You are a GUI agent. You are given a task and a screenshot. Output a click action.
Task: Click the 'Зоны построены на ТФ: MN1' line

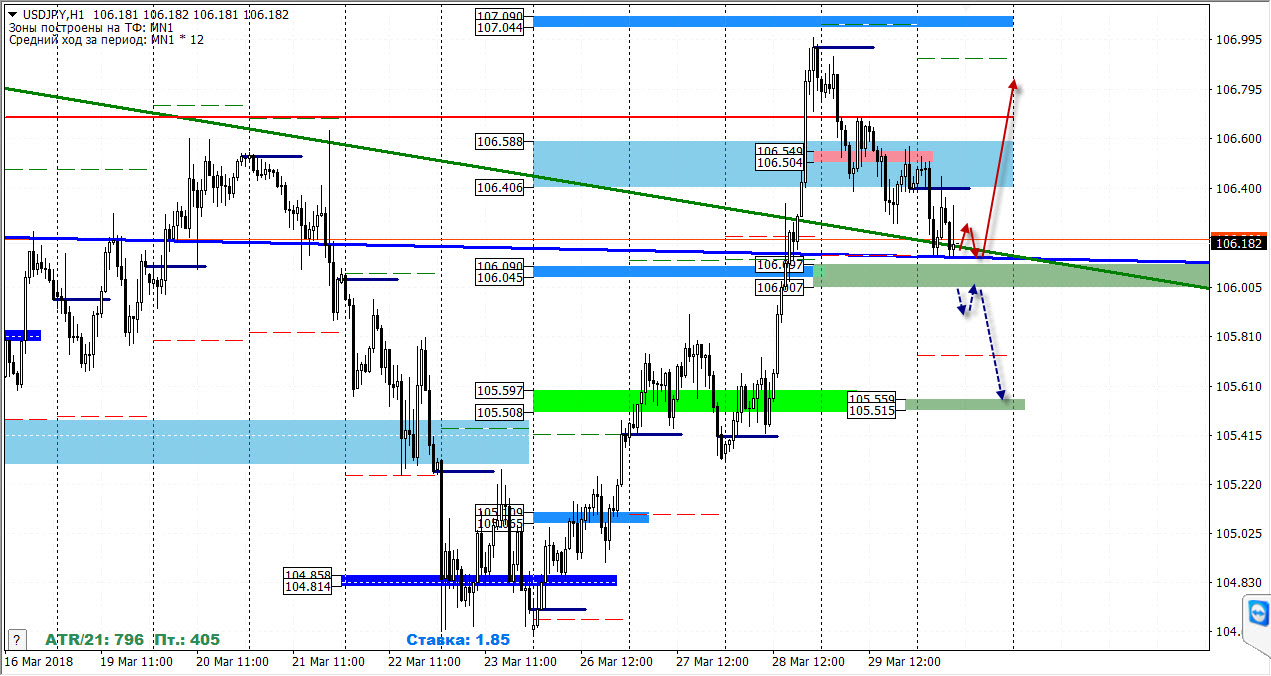tap(91, 28)
